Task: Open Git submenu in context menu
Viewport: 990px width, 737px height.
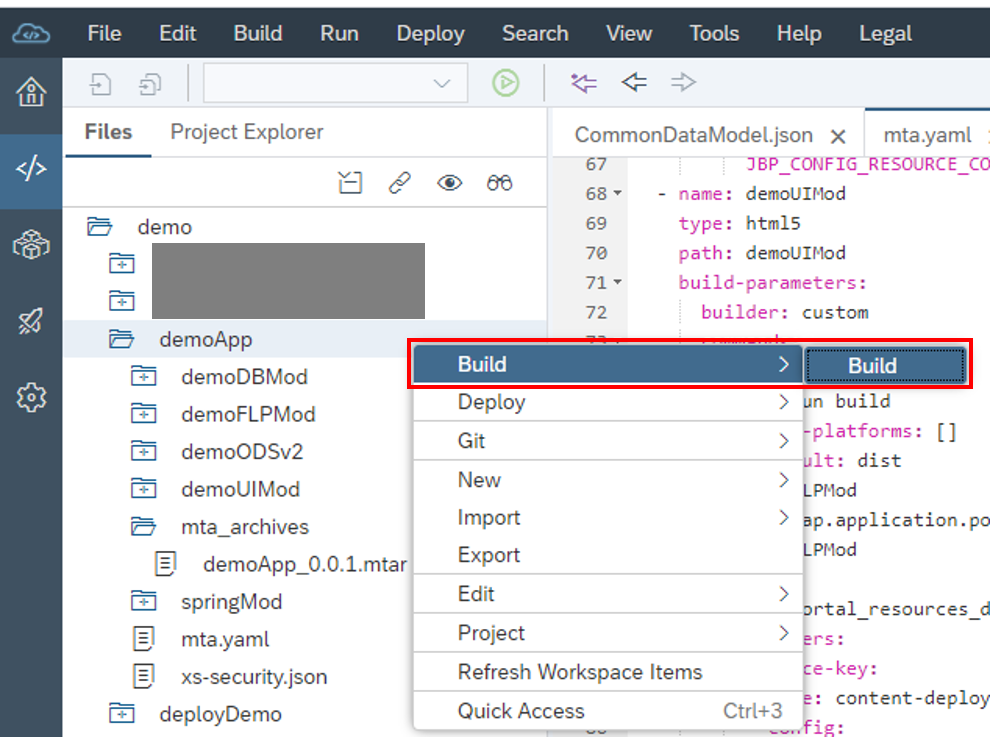Action: (x=607, y=441)
